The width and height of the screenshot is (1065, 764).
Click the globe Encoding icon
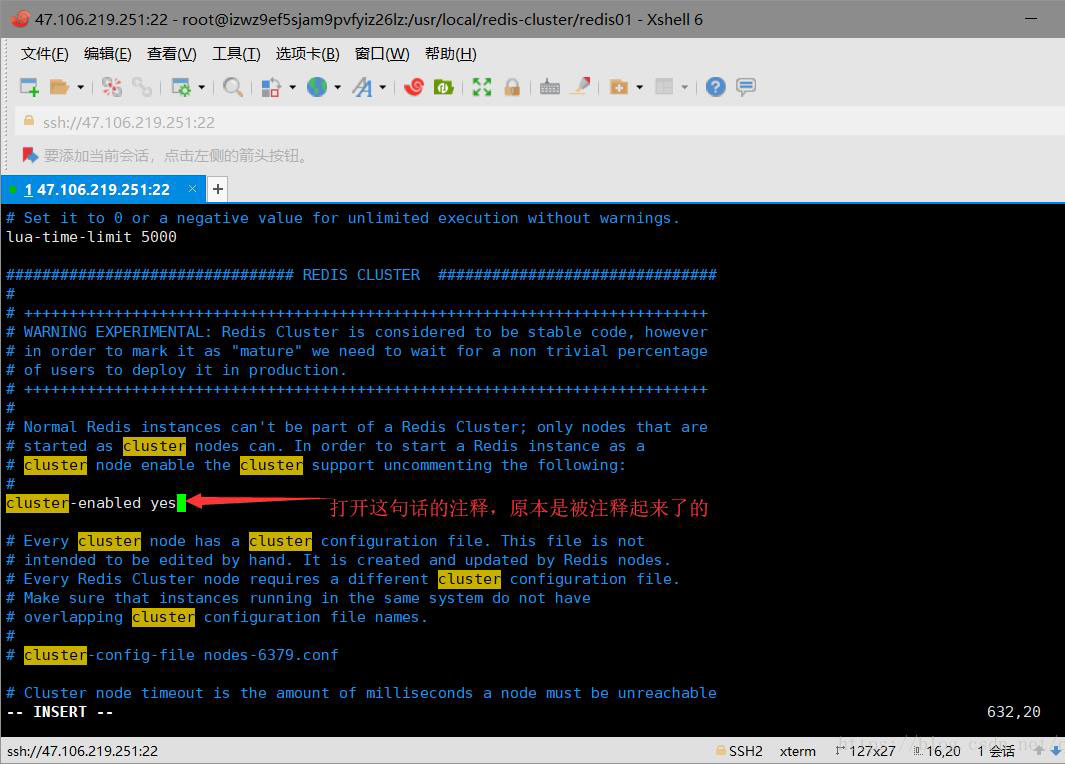point(317,87)
